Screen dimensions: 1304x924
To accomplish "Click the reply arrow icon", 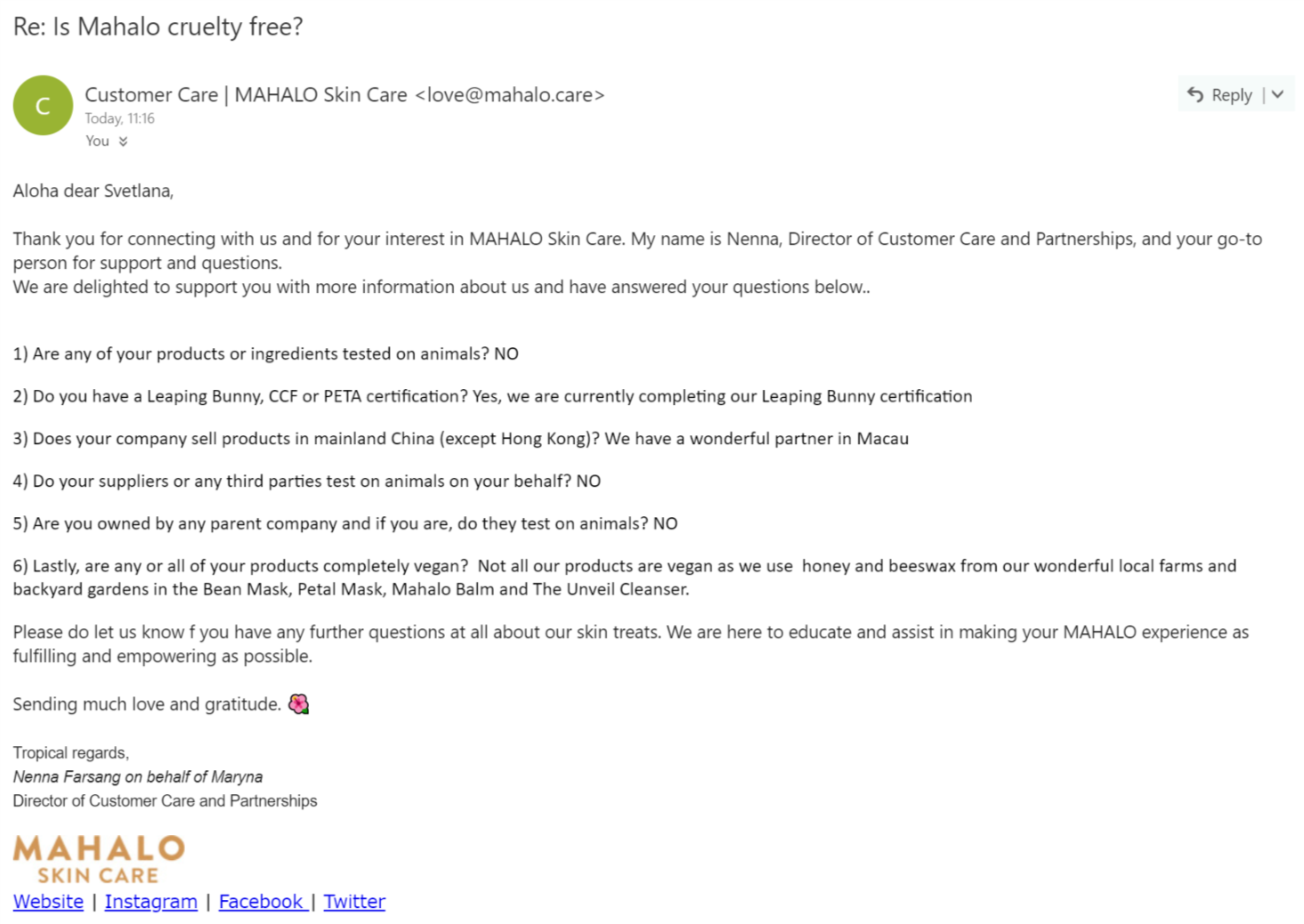I will [1195, 94].
